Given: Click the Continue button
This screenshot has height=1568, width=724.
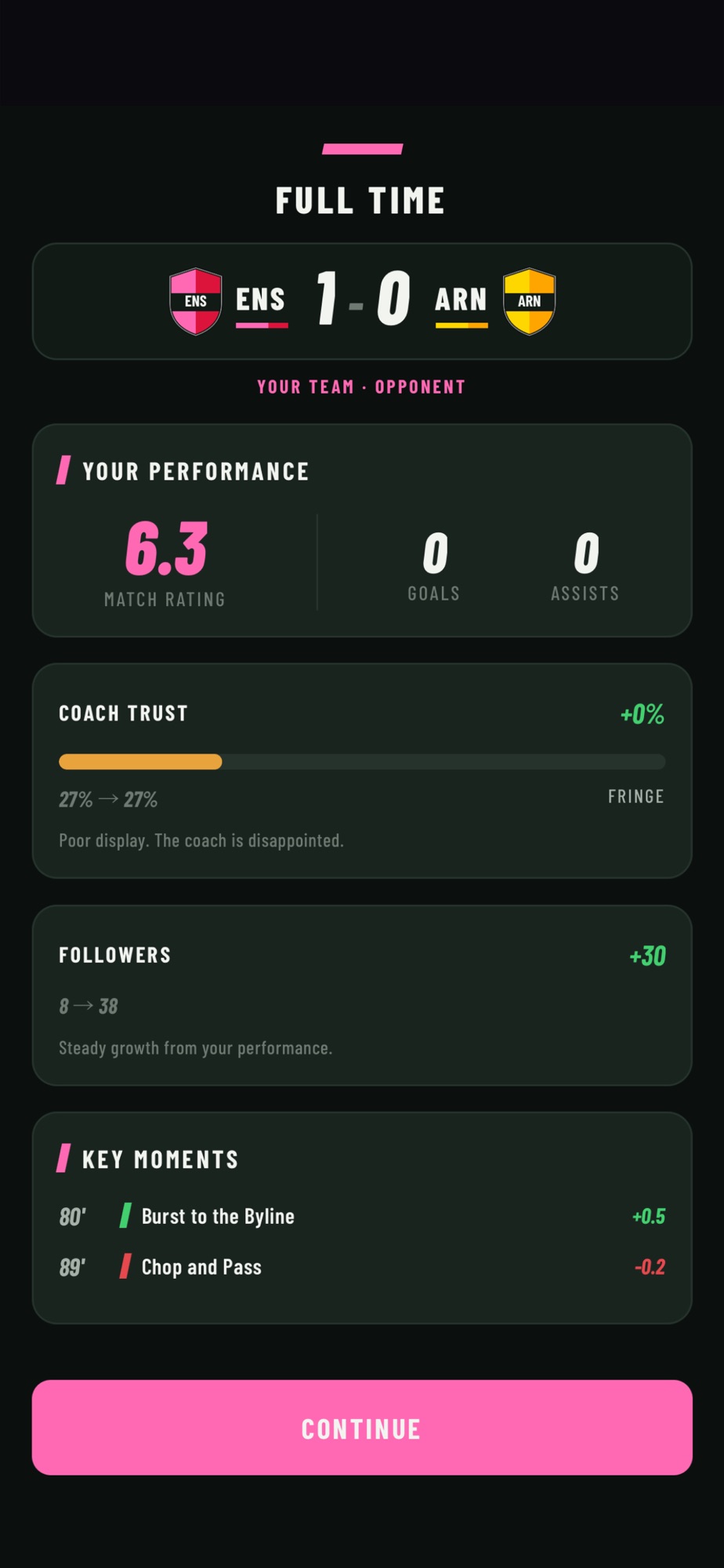Looking at the screenshot, I should 362,1428.
